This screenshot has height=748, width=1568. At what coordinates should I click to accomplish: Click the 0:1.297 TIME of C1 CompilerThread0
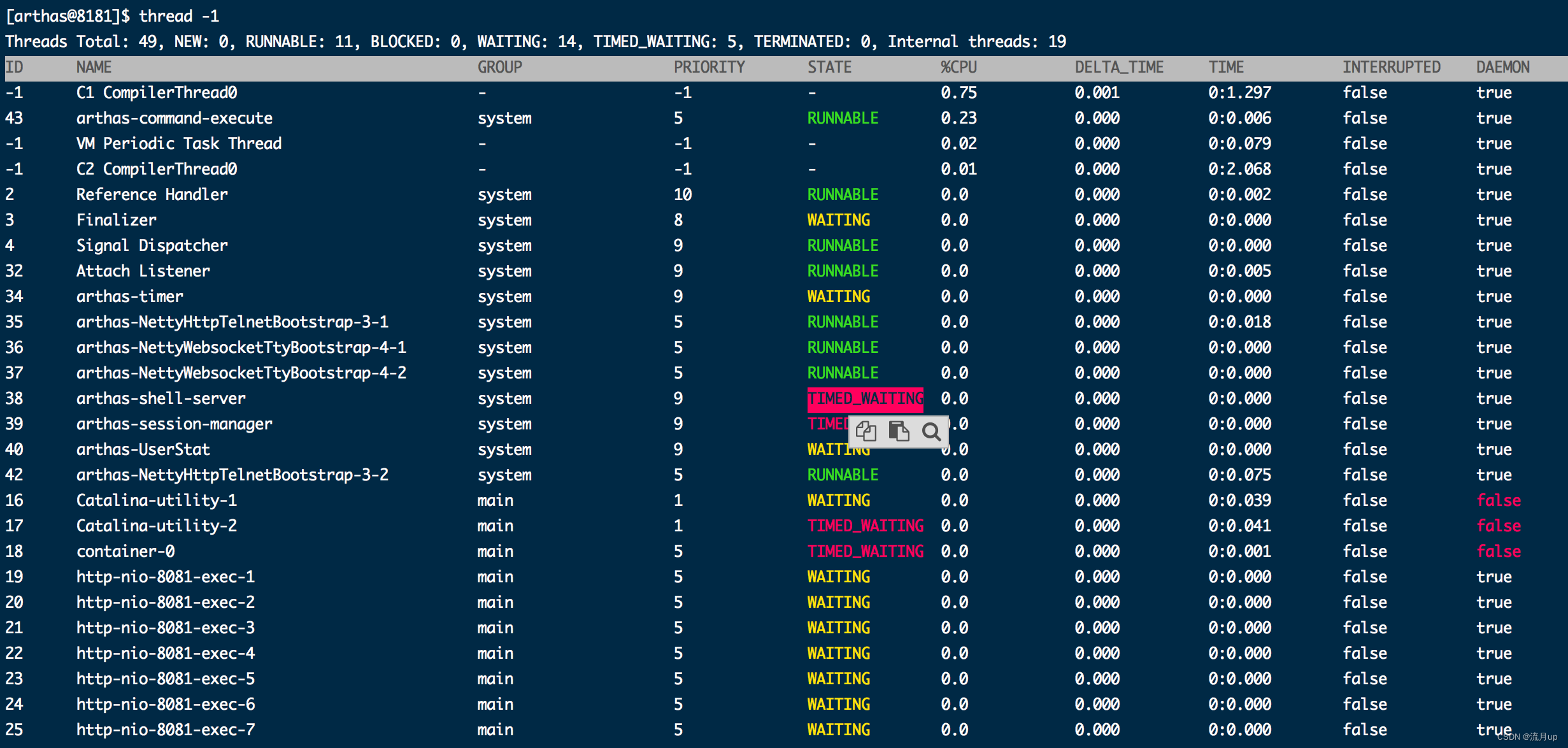click(x=1239, y=93)
